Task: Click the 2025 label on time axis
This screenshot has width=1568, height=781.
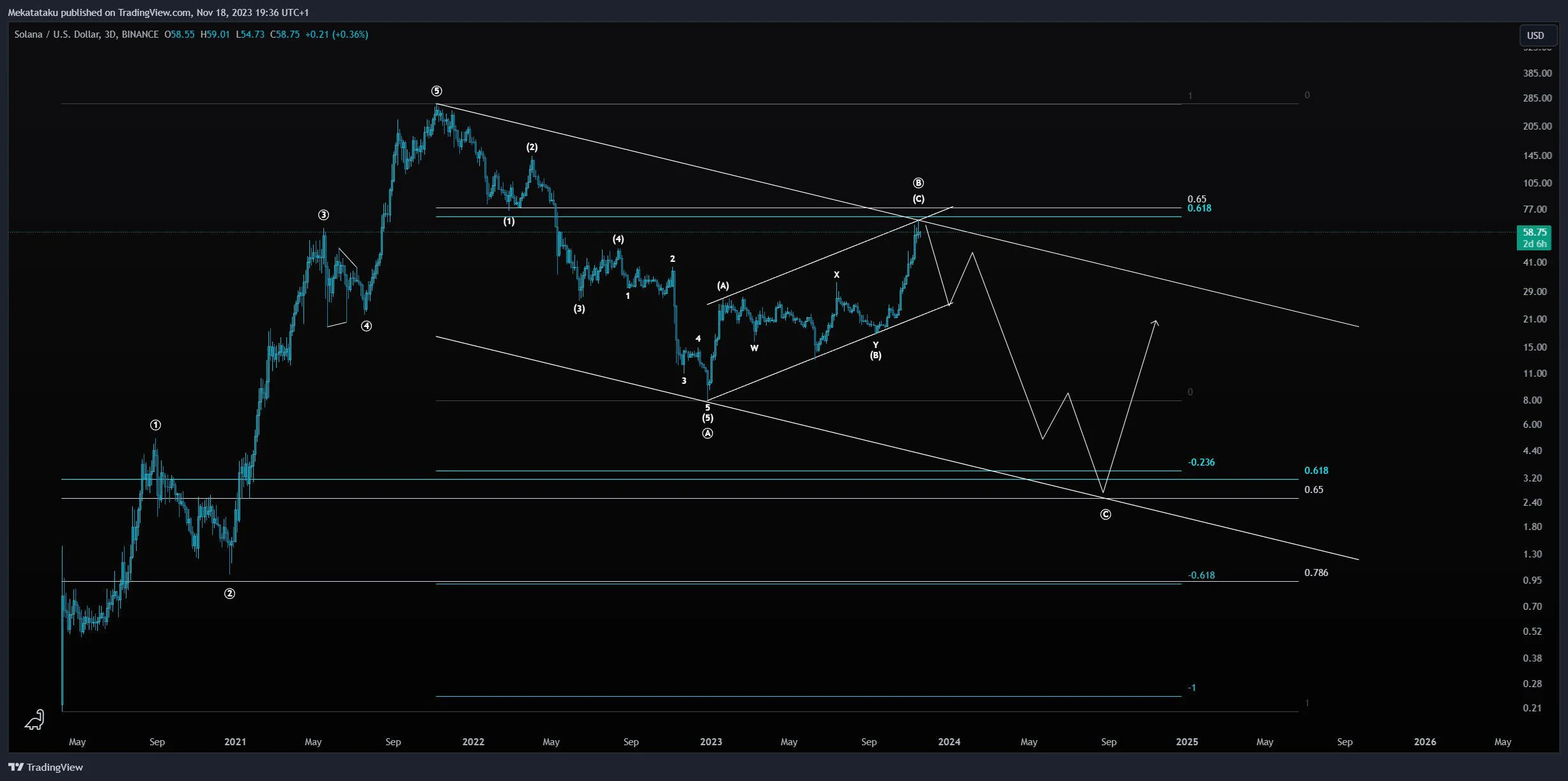Action: tap(1187, 742)
